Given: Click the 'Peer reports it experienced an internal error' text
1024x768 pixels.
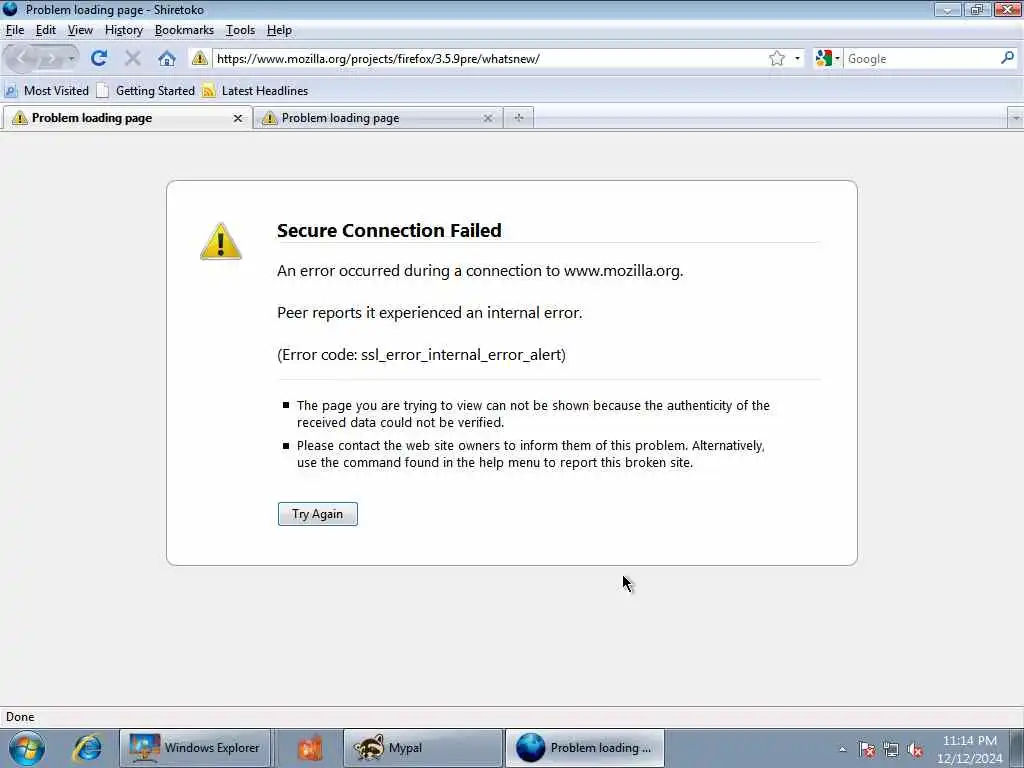Looking at the screenshot, I should click(x=430, y=313).
